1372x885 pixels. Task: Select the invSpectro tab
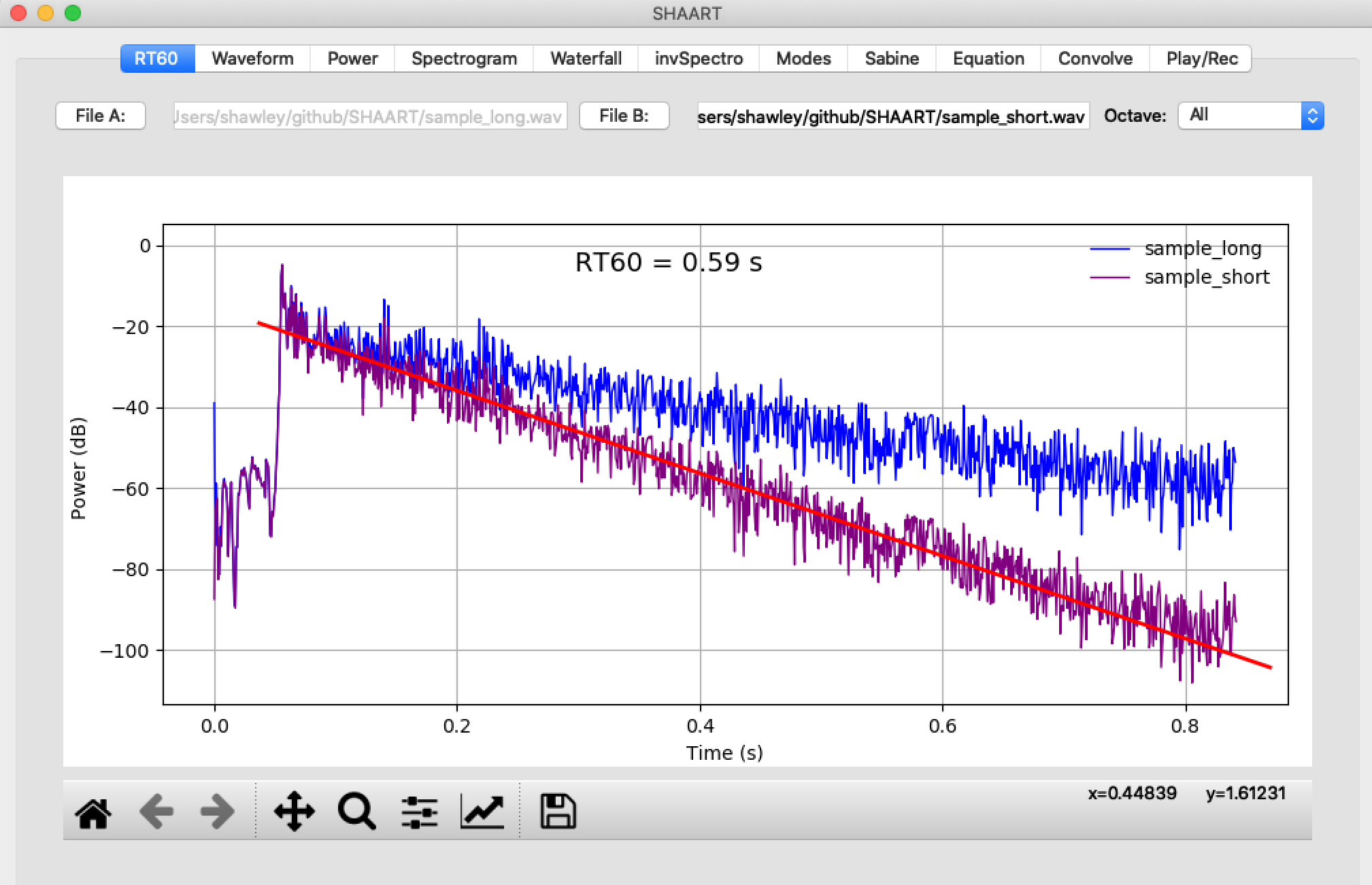699,59
